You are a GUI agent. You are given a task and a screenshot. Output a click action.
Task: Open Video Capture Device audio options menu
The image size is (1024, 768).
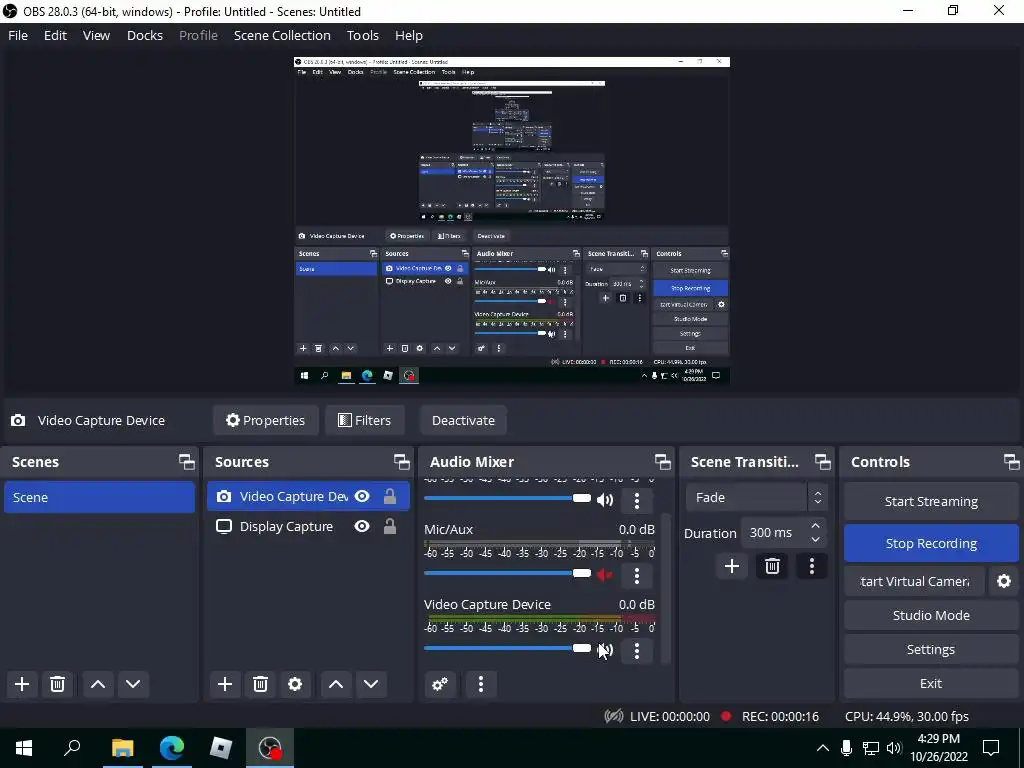tap(637, 650)
